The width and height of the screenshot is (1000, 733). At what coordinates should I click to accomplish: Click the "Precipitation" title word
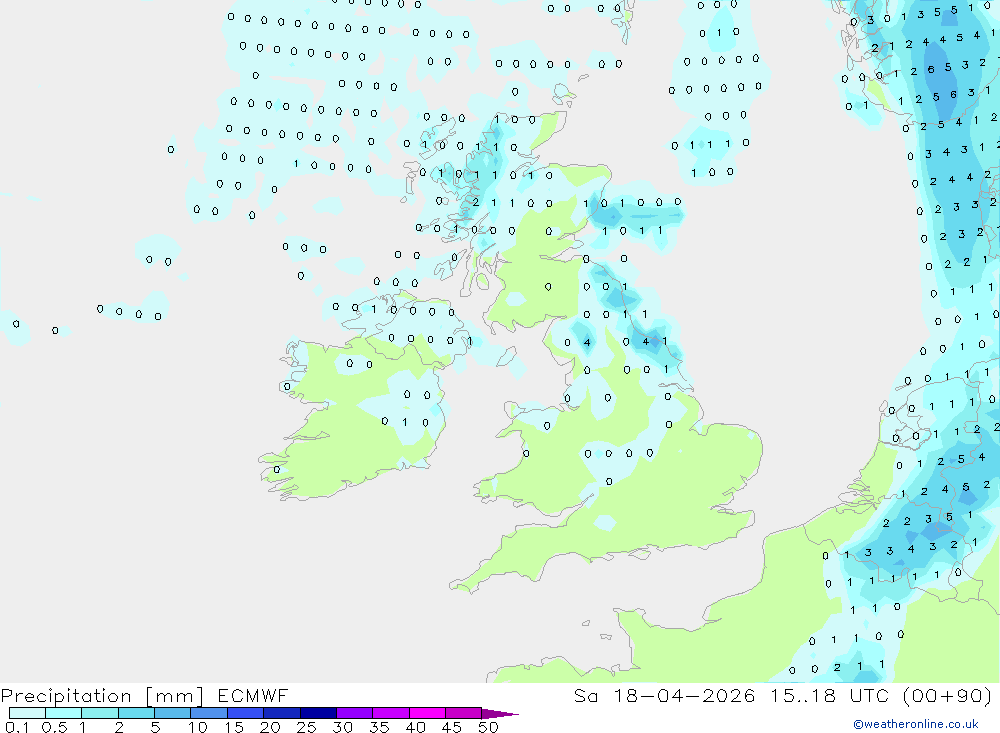pos(66,696)
